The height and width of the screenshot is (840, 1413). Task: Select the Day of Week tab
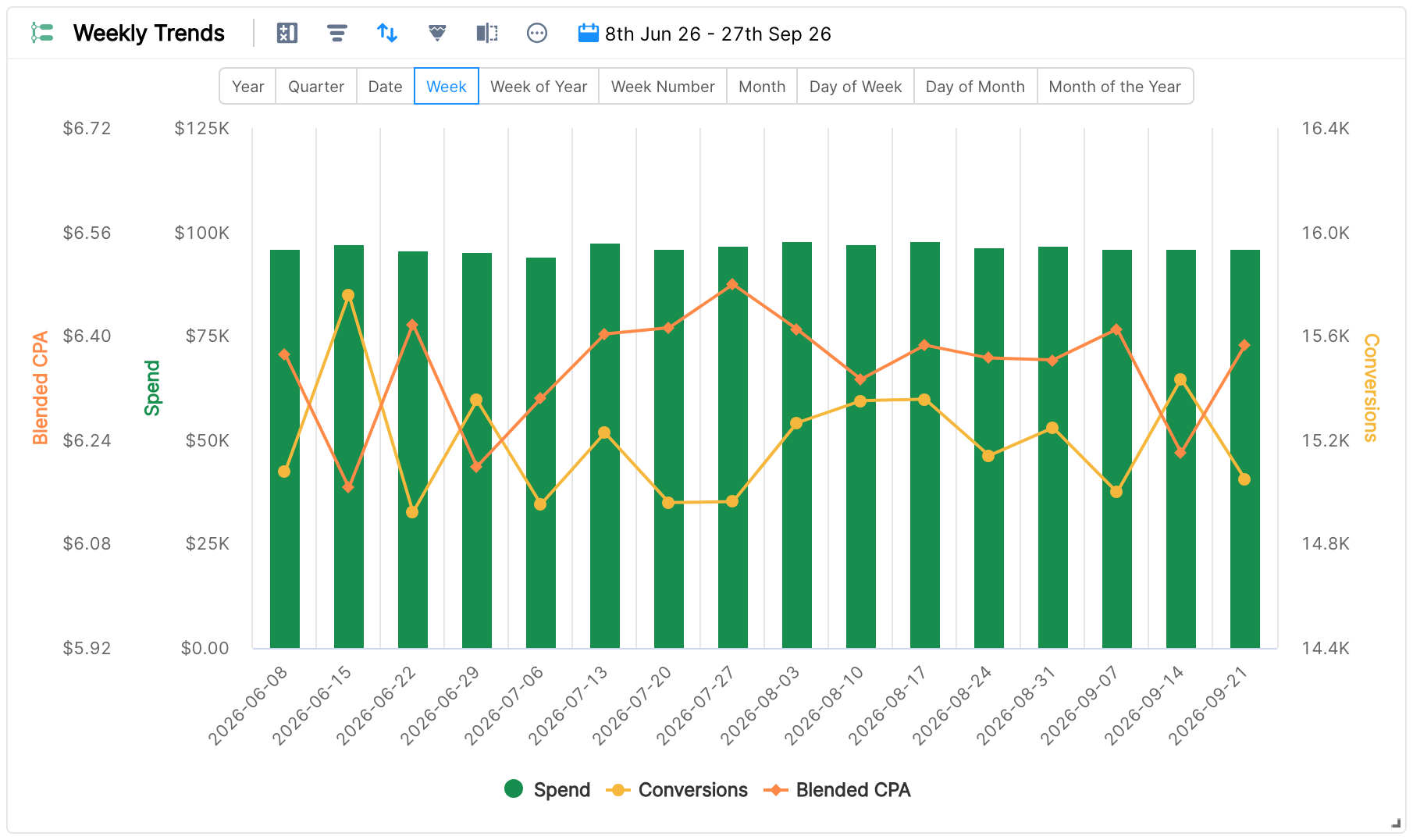pos(856,87)
